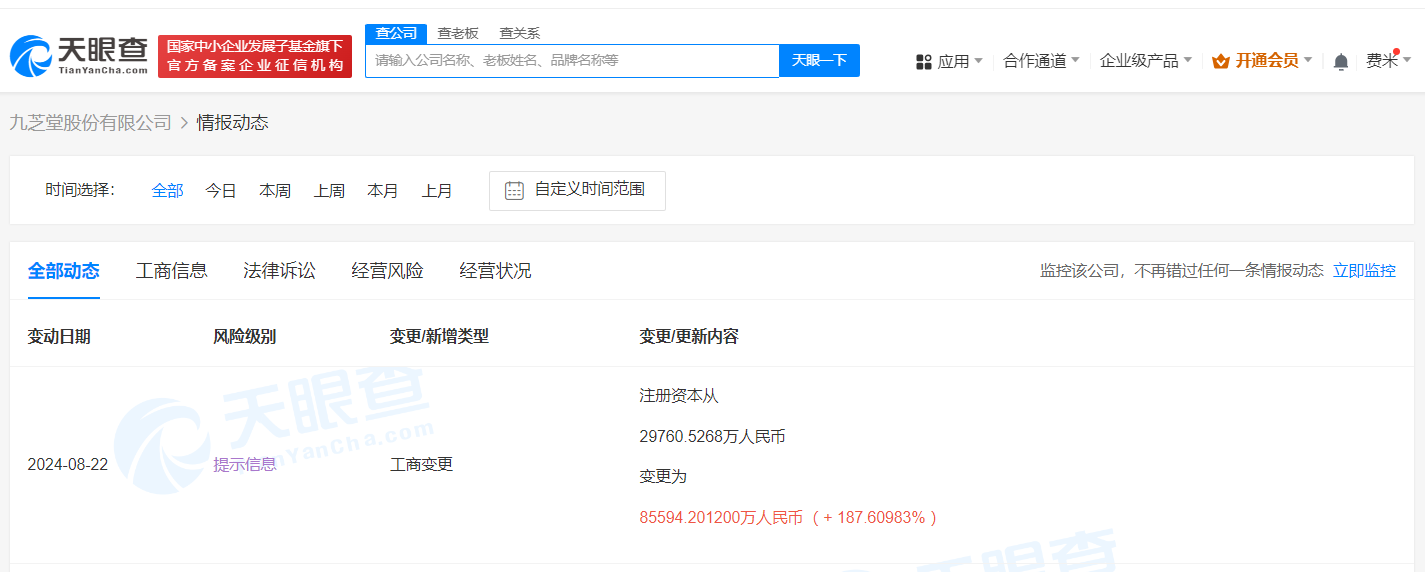Expand the 合作通道 dropdown

[1041, 61]
